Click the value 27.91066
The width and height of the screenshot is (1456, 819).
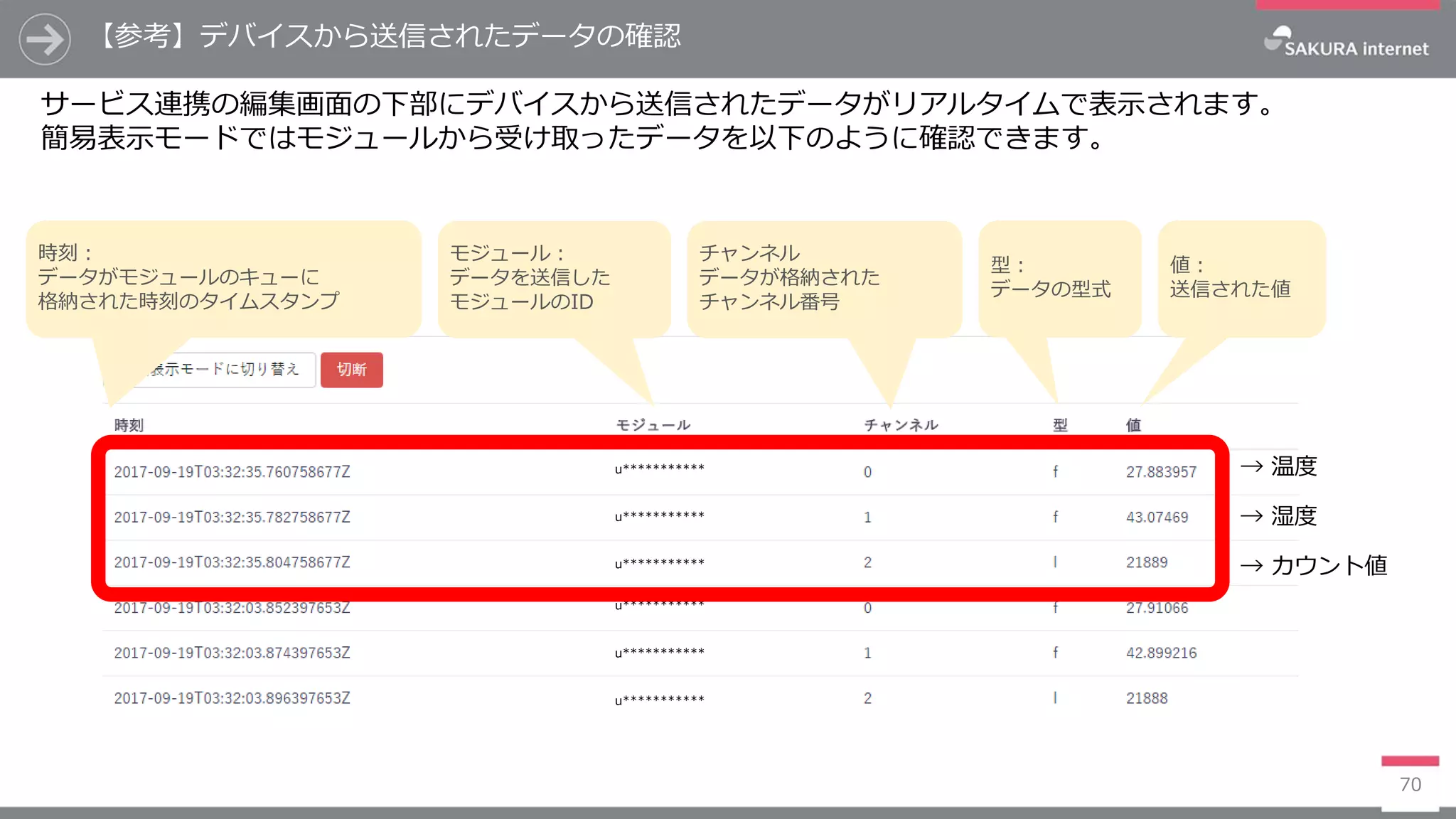click(1157, 609)
